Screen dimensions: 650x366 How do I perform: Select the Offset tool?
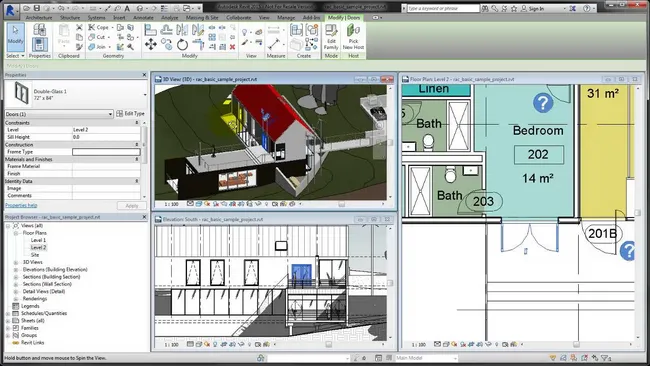click(166, 30)
